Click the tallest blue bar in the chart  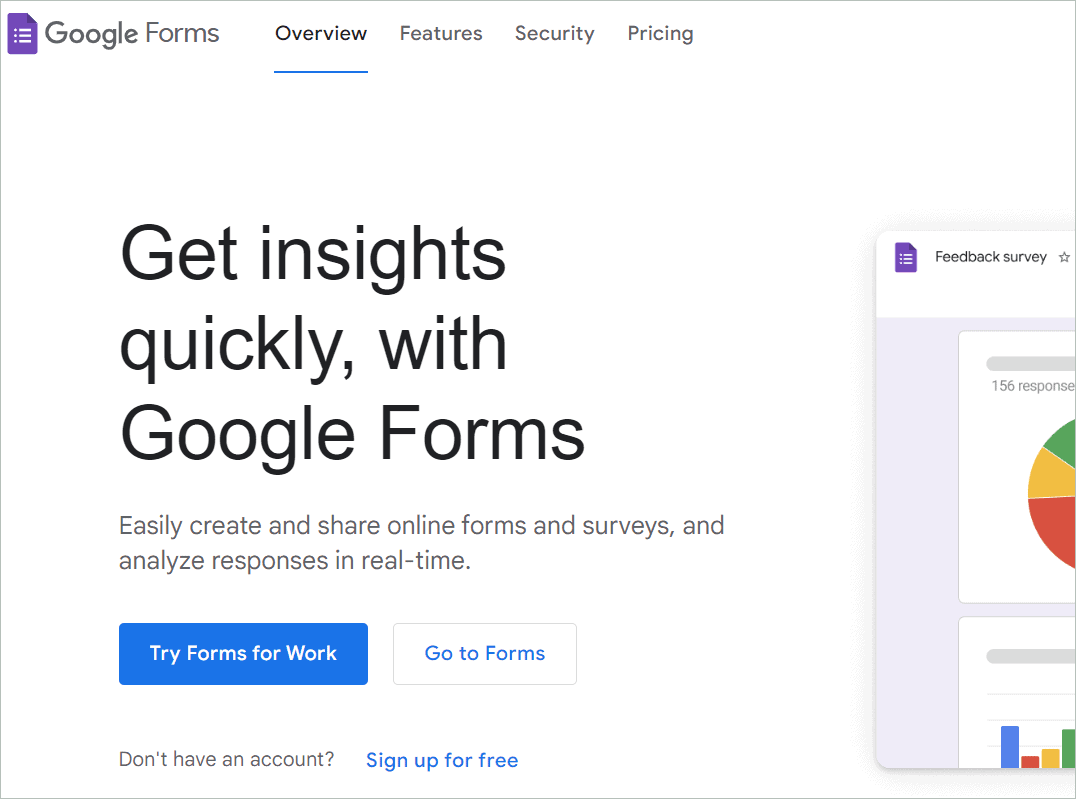pyautogui.click(x=1010, y=745)
